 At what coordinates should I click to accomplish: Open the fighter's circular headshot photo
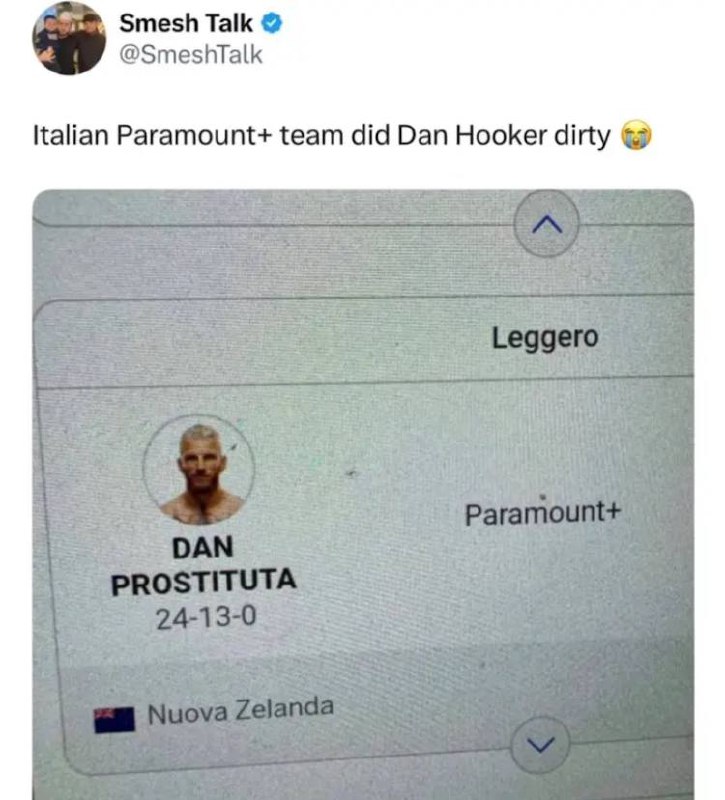click(x=199, y=470)
